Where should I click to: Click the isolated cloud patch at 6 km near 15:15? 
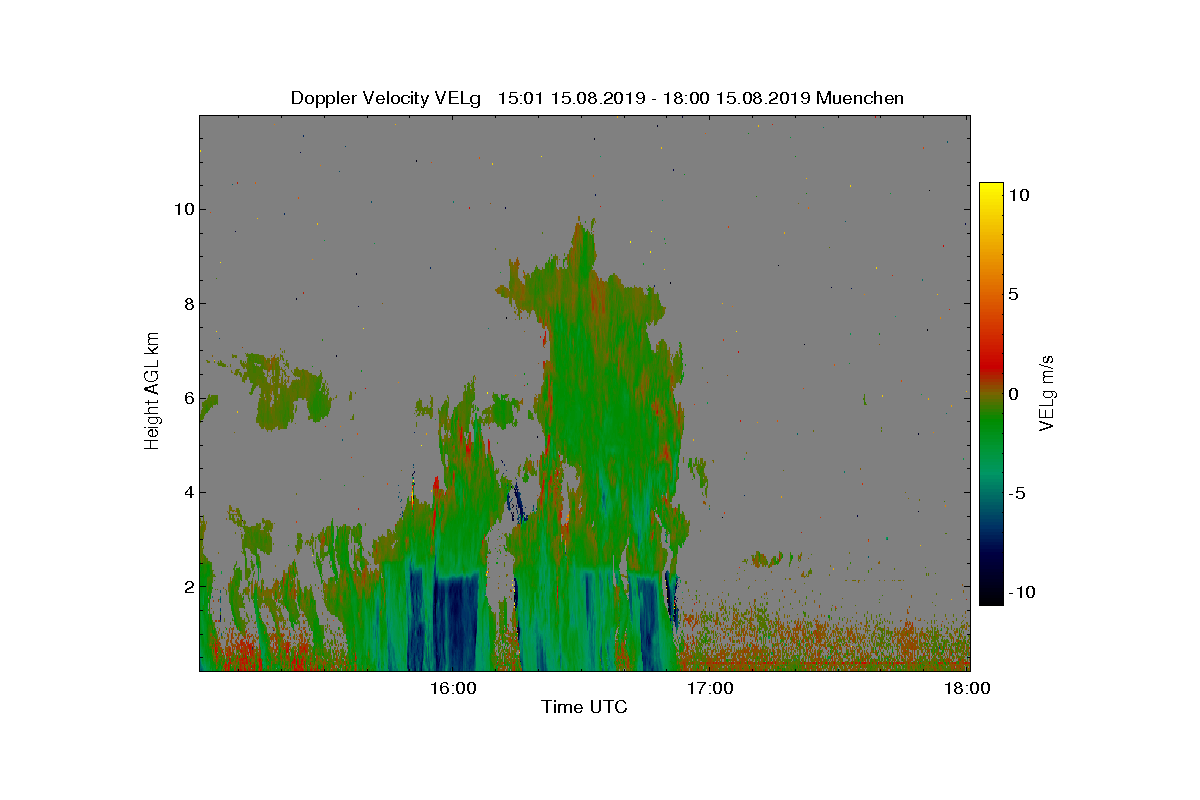[x=277, y=391]
